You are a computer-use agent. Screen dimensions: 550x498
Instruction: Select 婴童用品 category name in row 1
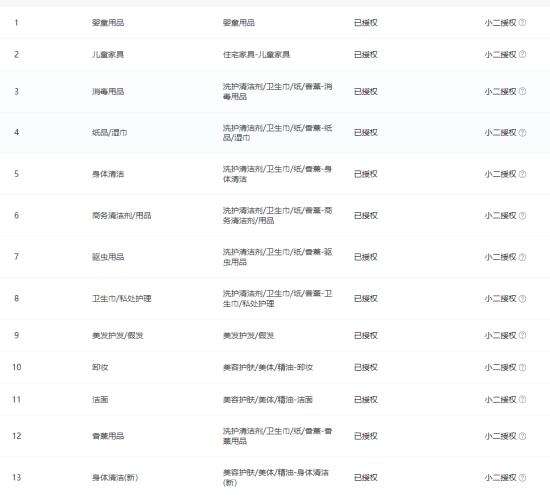(108, 23)
